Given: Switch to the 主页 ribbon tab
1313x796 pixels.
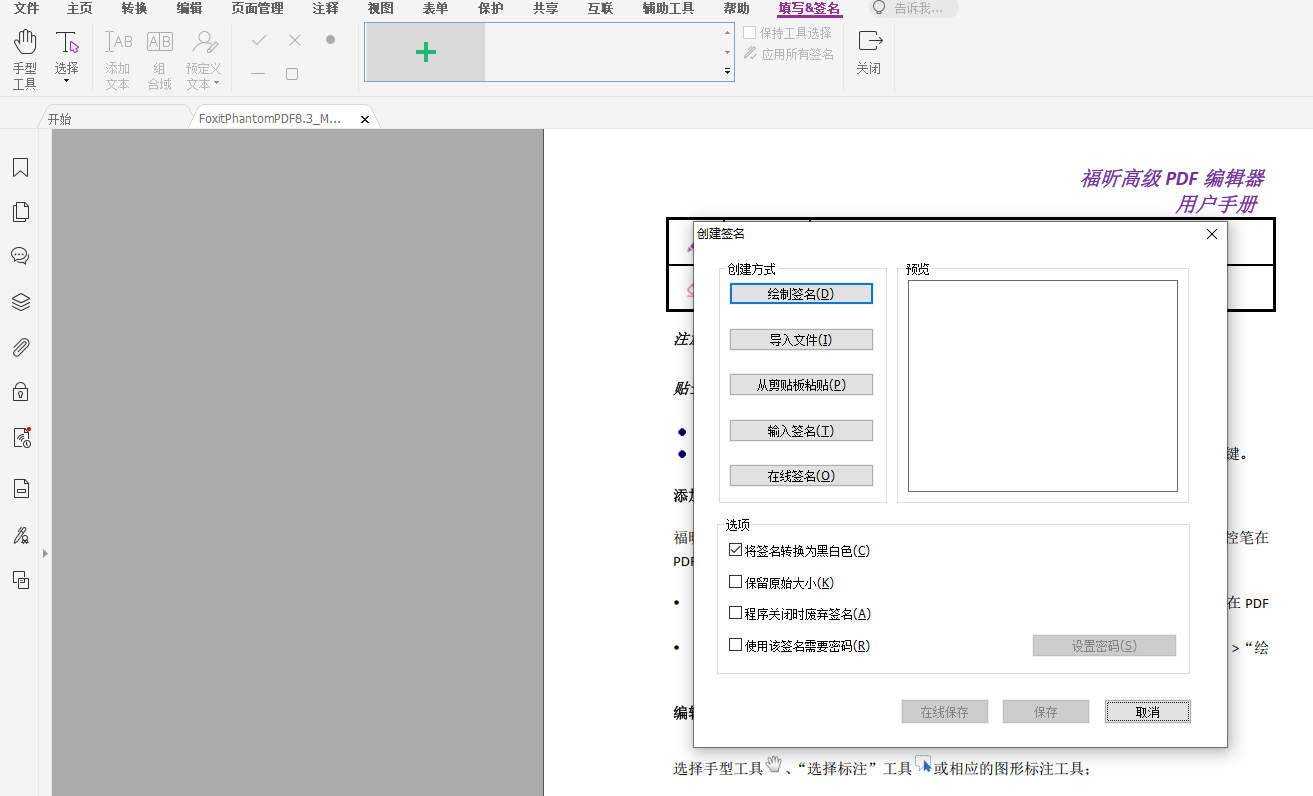Looking at the screenshot, I should coord(78,9).
